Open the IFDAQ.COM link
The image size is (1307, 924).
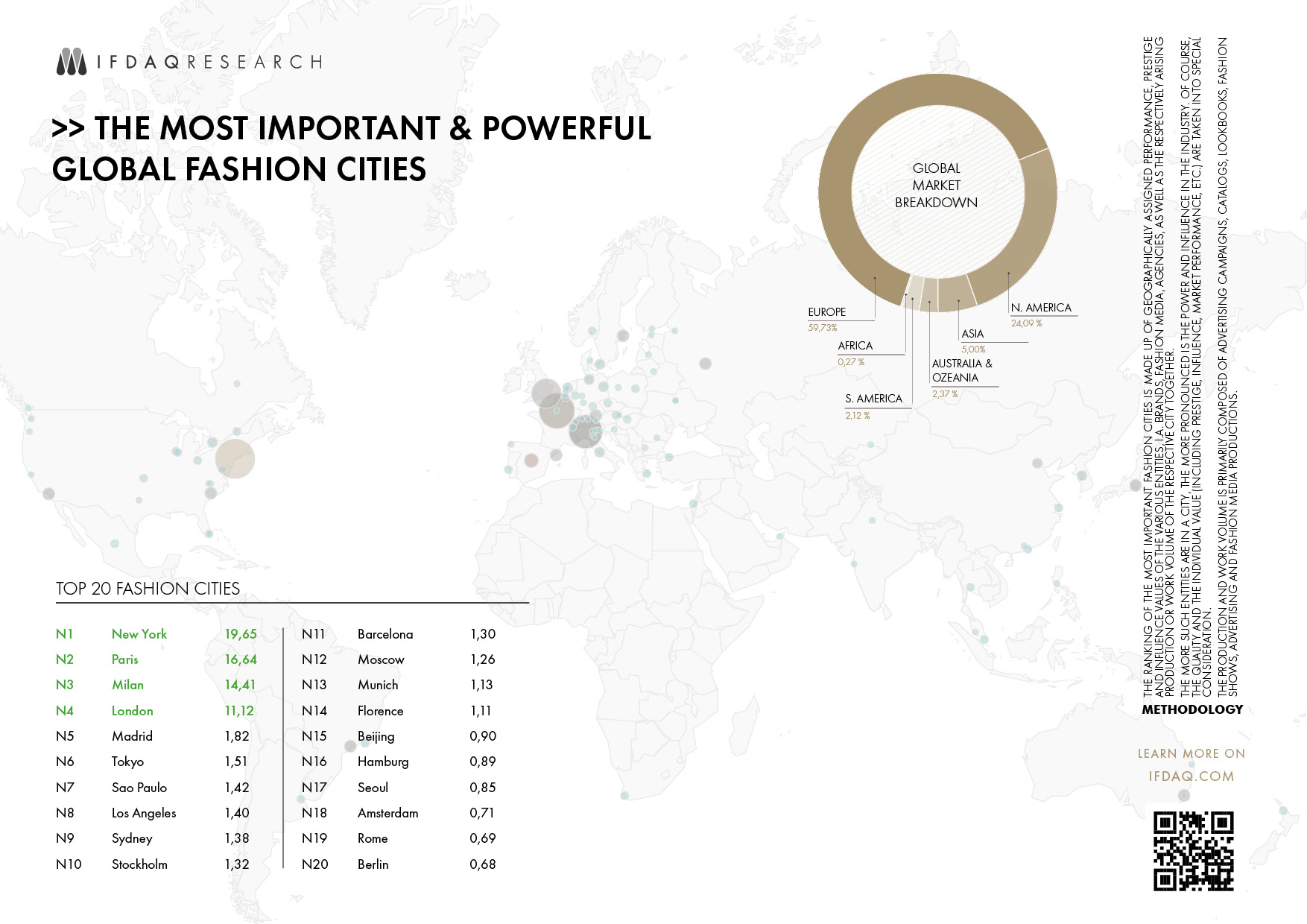(1192, 776)
